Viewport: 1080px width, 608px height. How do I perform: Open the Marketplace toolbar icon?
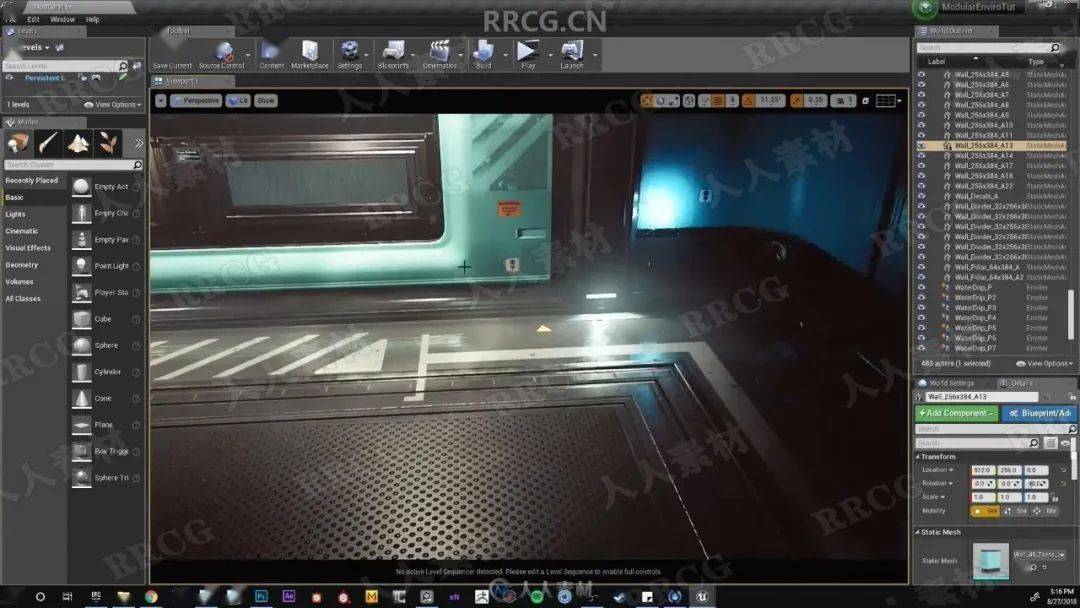point(310,54)
